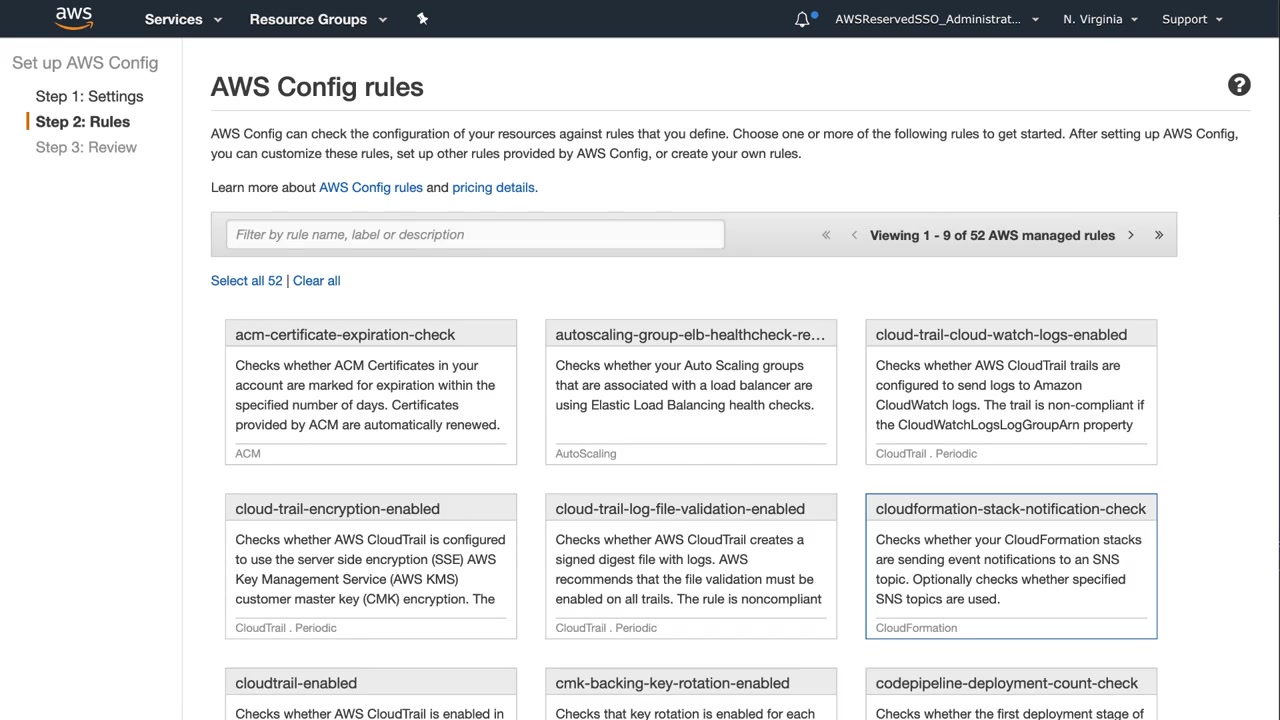The height and width of the screenshot is (720, 1280).
Task: Click the Select all 52 link
Action: coord(246,281)
